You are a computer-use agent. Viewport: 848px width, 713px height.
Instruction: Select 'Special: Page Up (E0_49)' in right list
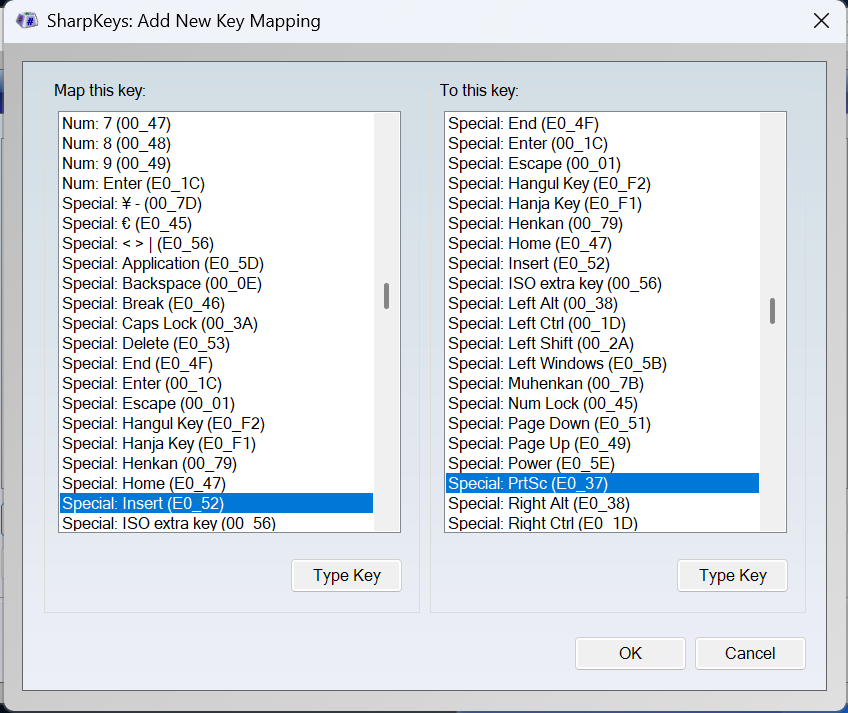tap(602, 444)
